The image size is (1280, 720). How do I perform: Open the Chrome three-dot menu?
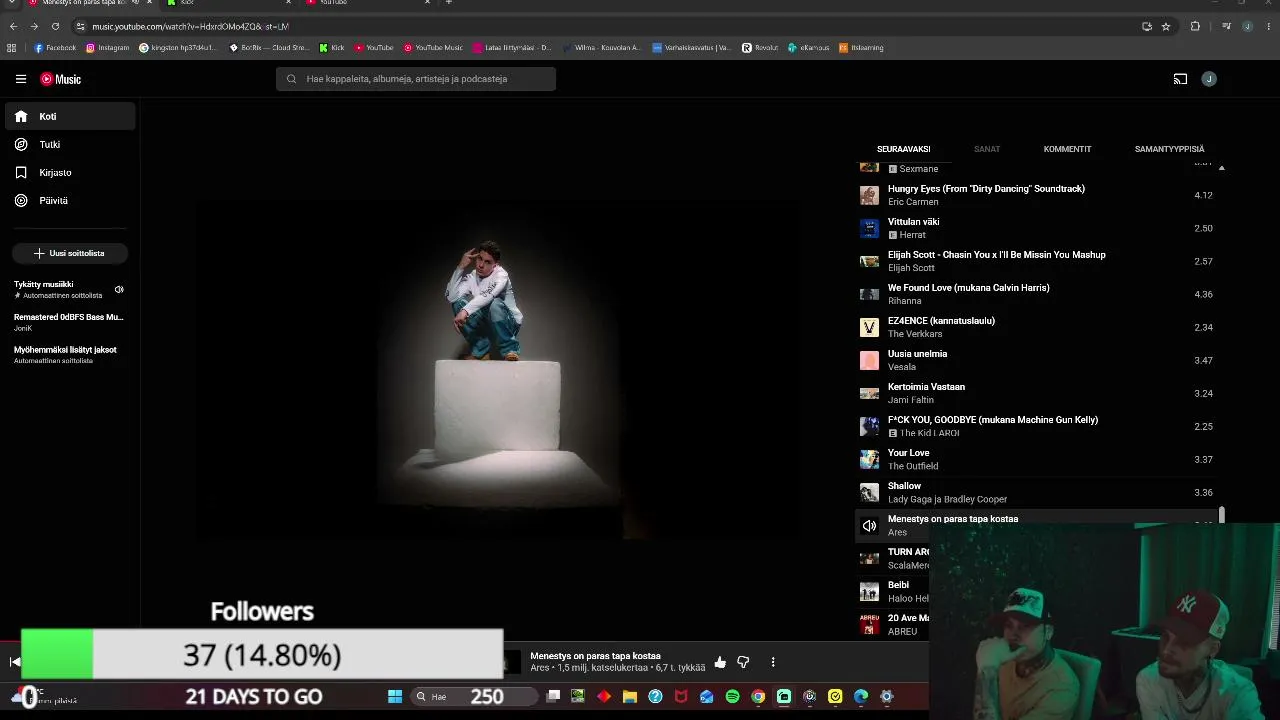tap(1268, 26)
